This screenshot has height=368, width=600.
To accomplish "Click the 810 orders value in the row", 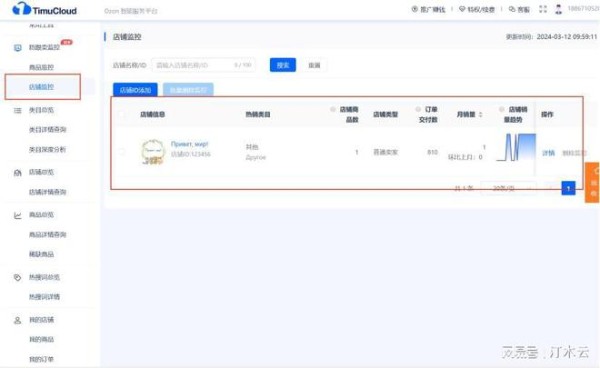I will point(432,152).
